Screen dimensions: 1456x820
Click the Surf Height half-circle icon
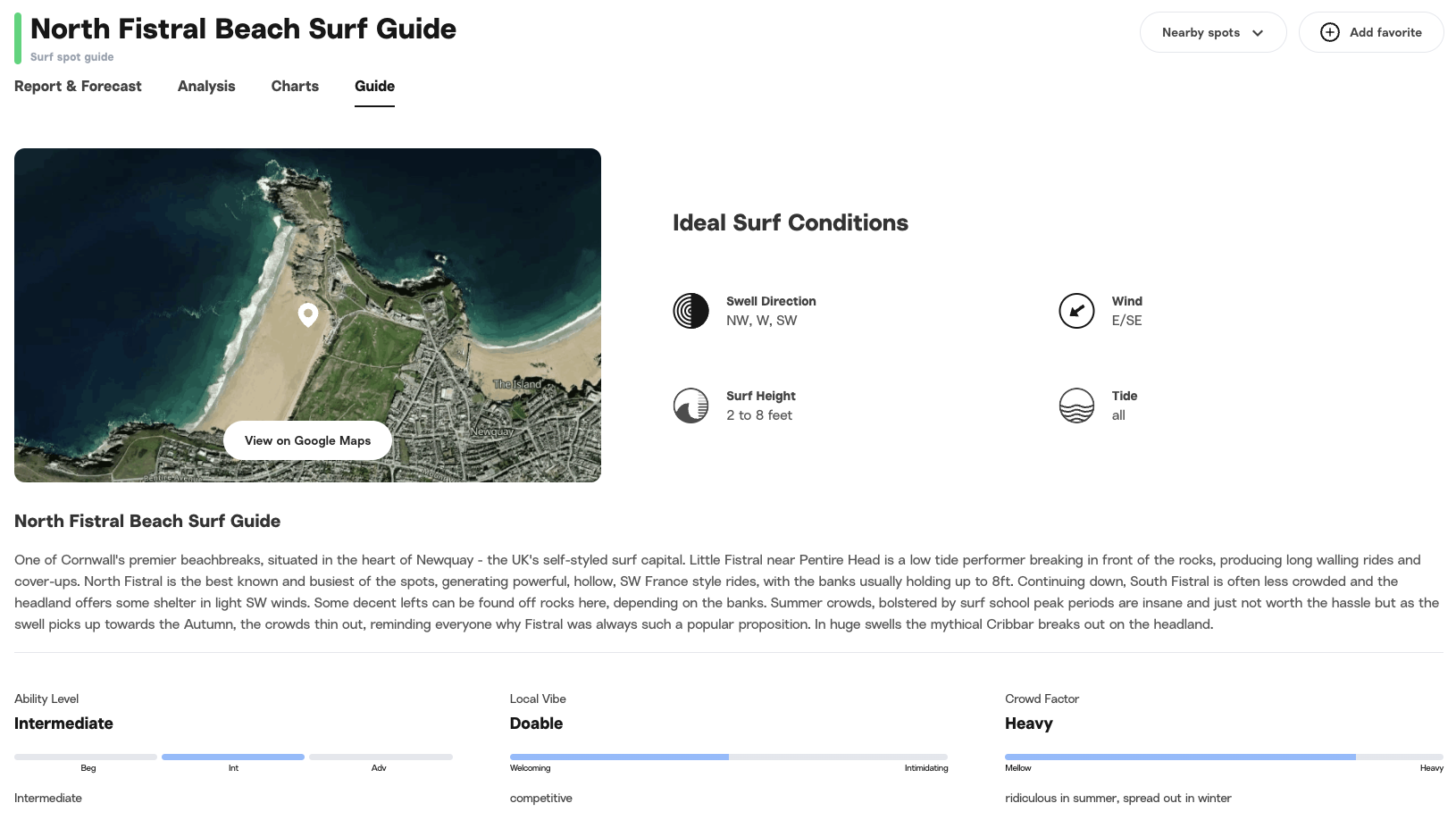[x=690, y=406]
